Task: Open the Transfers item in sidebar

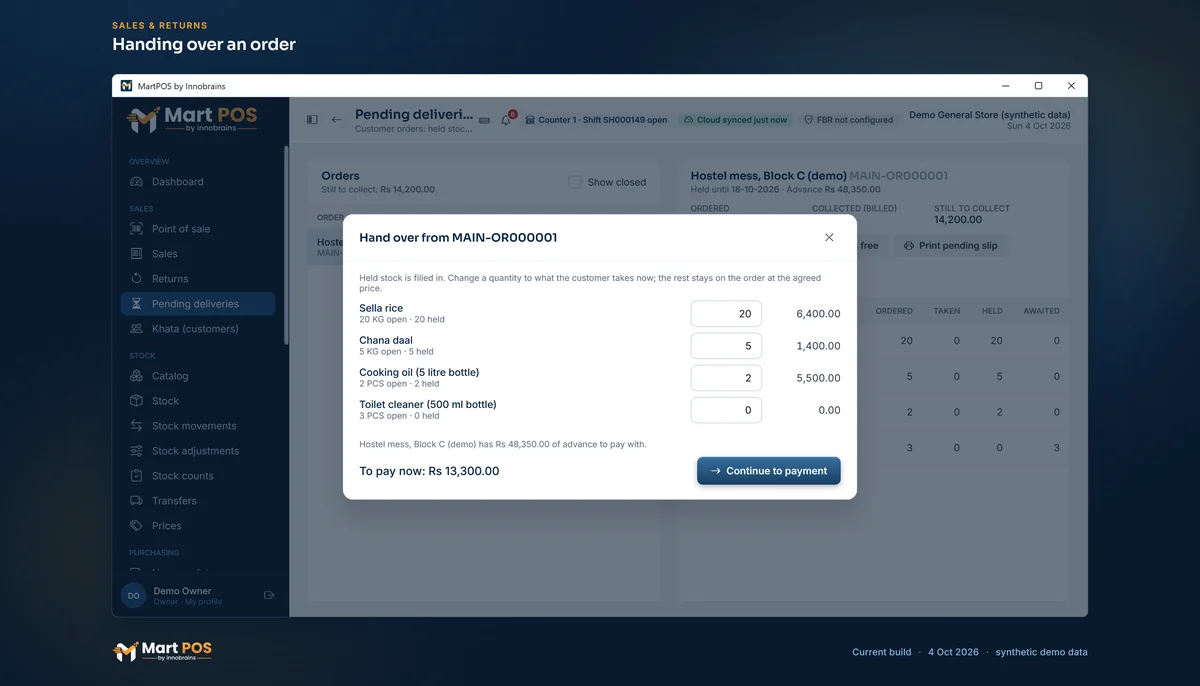Action: click(x=198, y=501)
